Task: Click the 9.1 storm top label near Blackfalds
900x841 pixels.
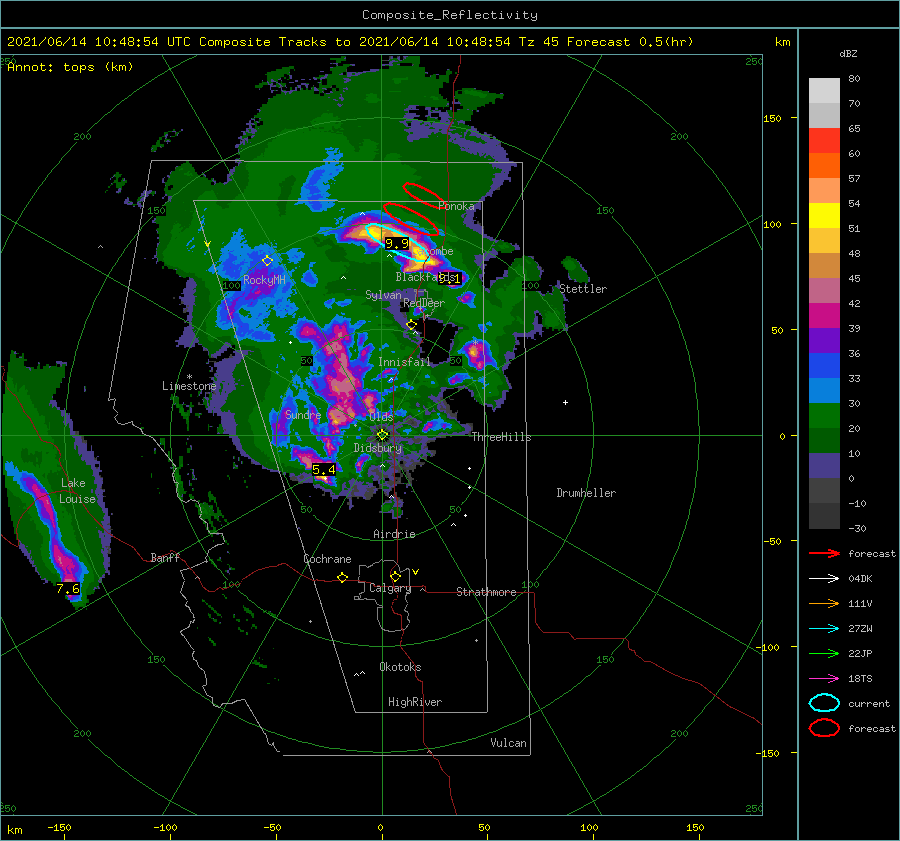Action: (x=449, y=278)
